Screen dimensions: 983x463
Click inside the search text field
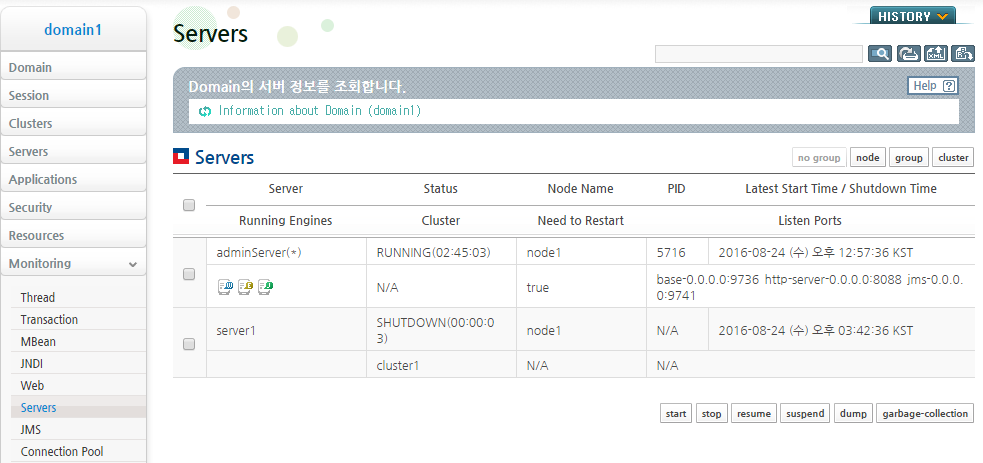[x=759, y=54]
